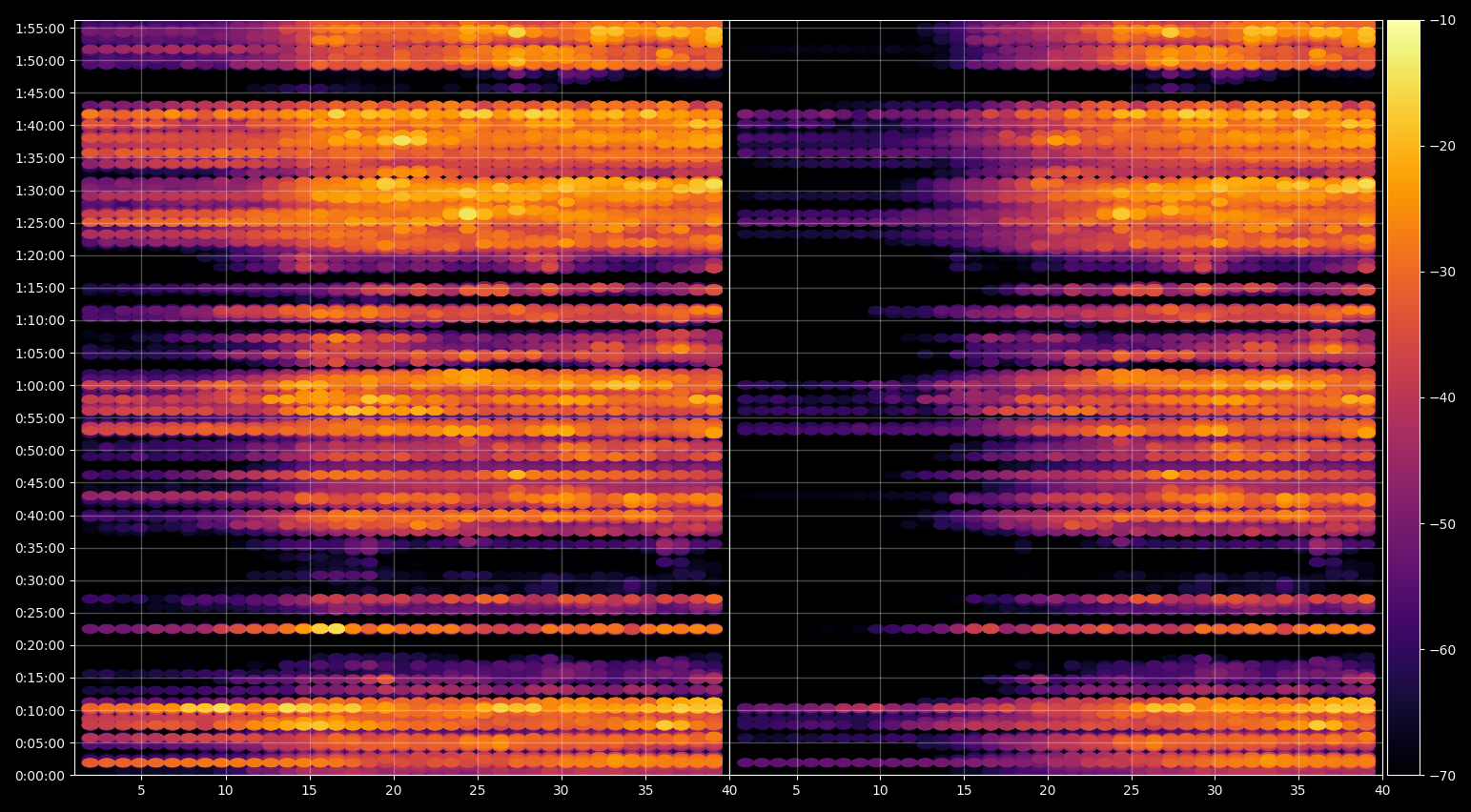1471x812 pixels.
Task: Click the 0:05:00 time axis label
Action: point(40,743)
